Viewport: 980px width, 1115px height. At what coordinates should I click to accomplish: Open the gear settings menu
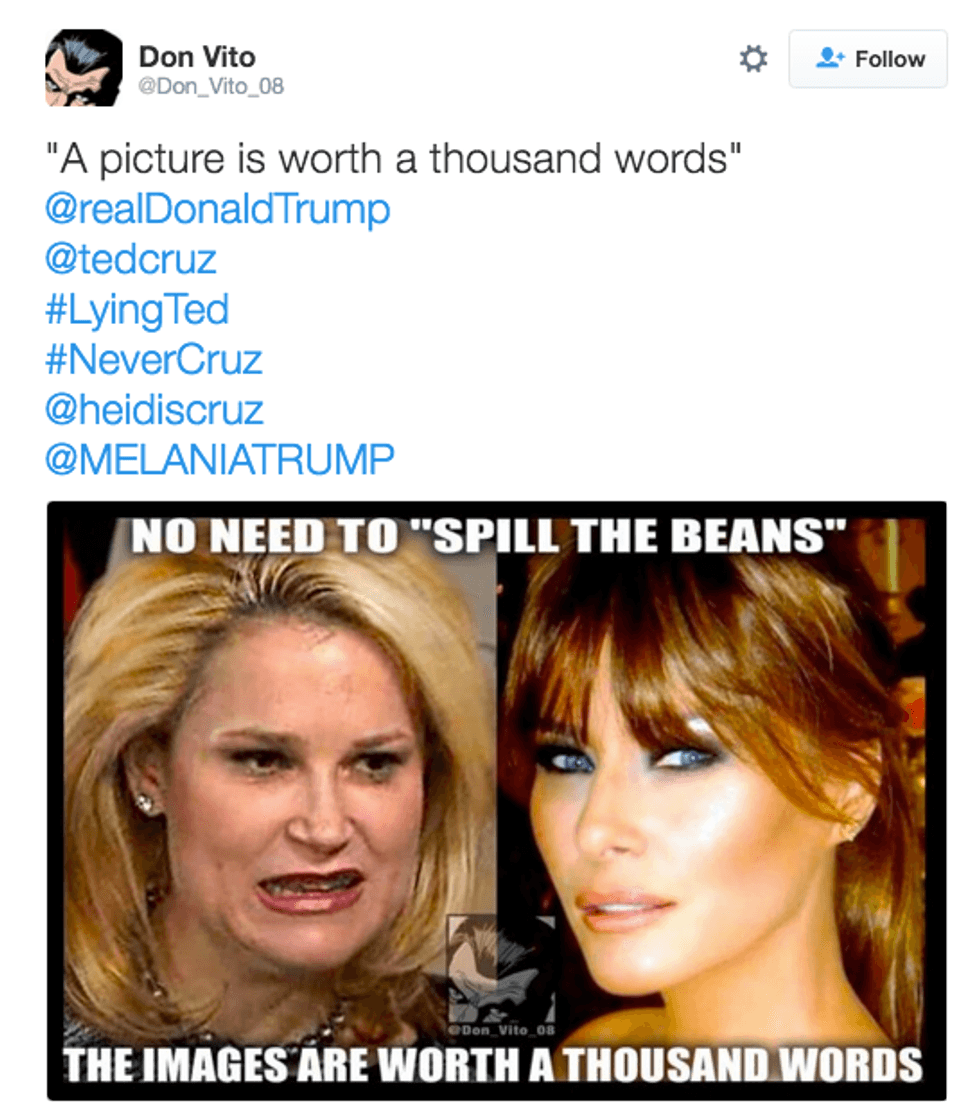coord(753,59)
